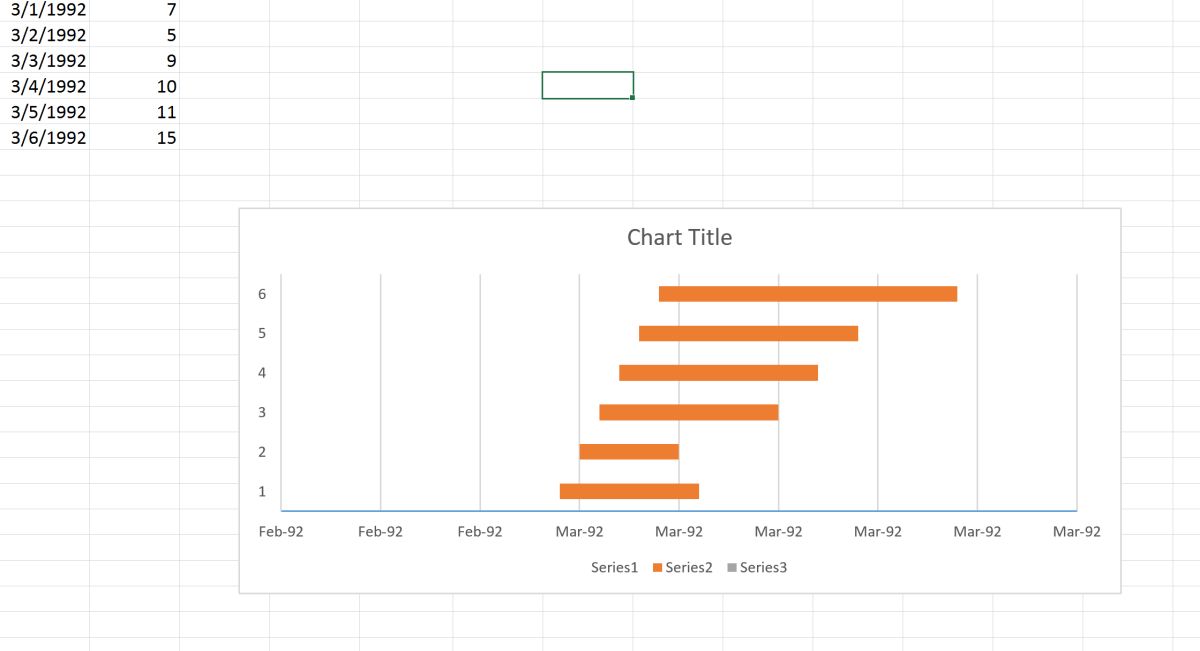Select the orange bar in row 3
The width and height of the screenshot is (1200, 651).
(689, 412)
